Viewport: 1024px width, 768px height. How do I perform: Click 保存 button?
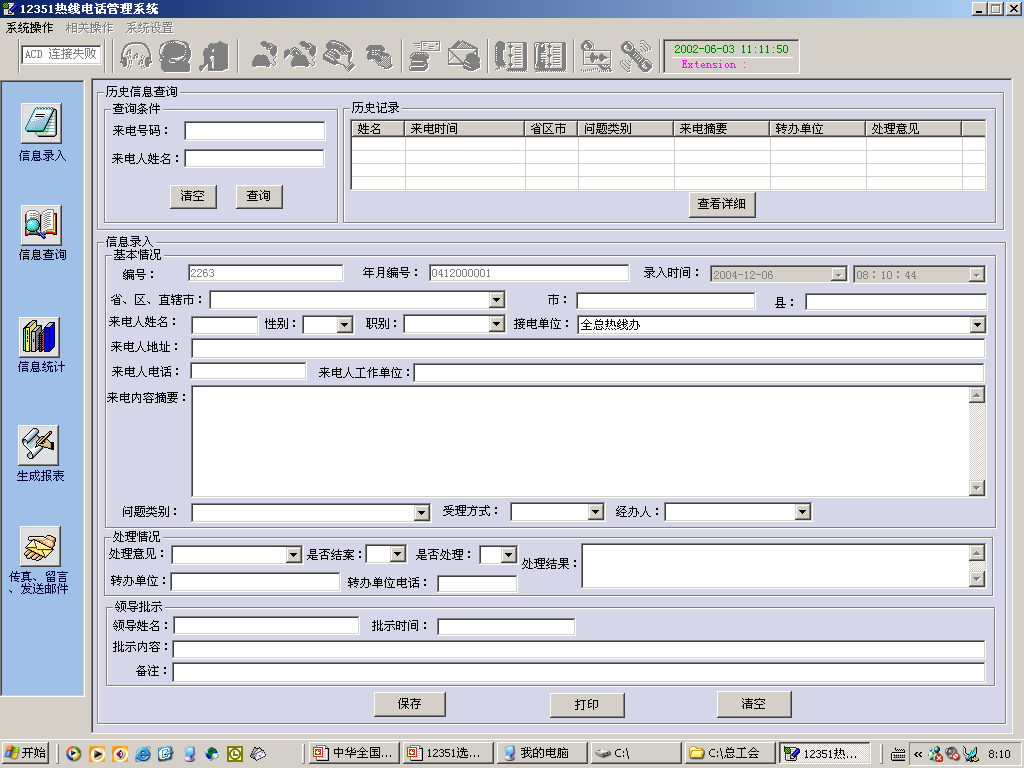pyautogui.click(x=409, y=704)
